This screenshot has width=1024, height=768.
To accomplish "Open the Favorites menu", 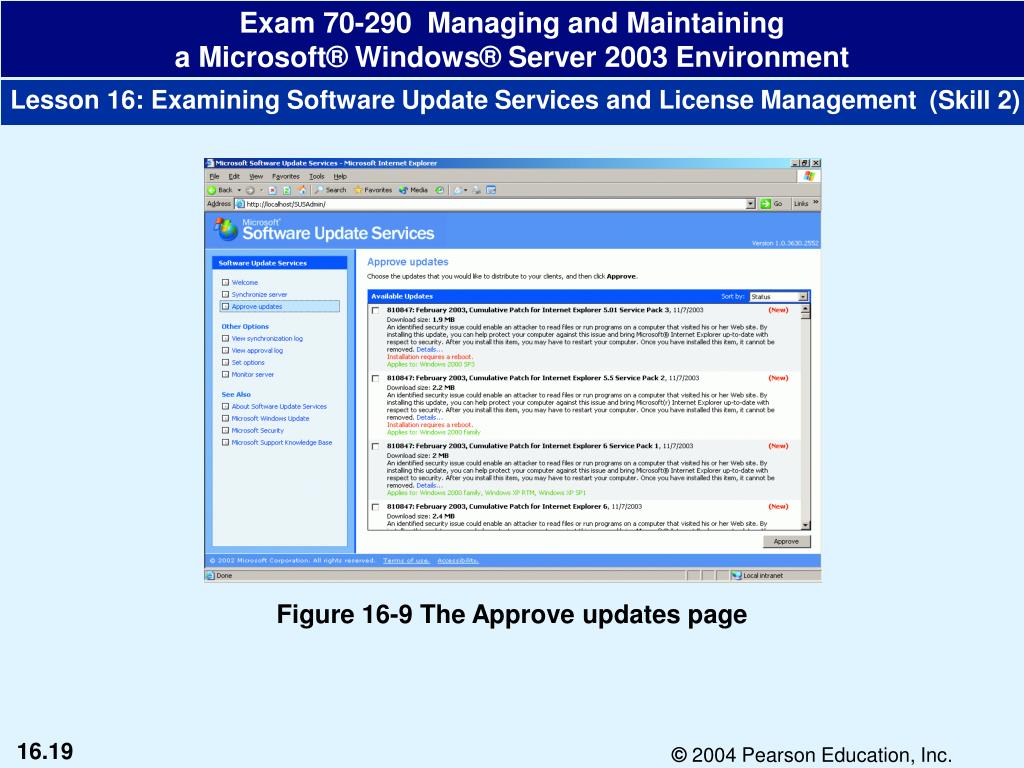I will pyautogui.click(x=285, y=176).
